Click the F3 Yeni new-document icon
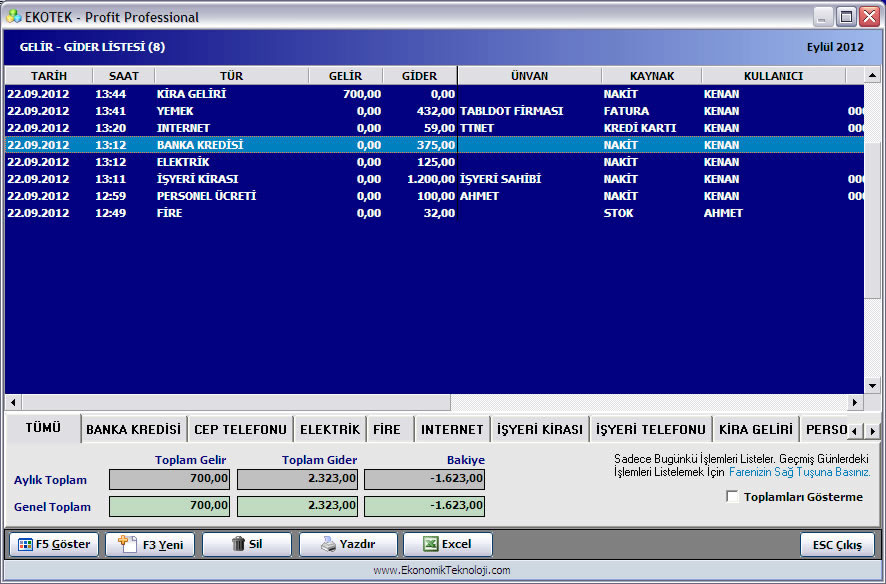Viewport: 886px width, 584px height. point(127,544)
